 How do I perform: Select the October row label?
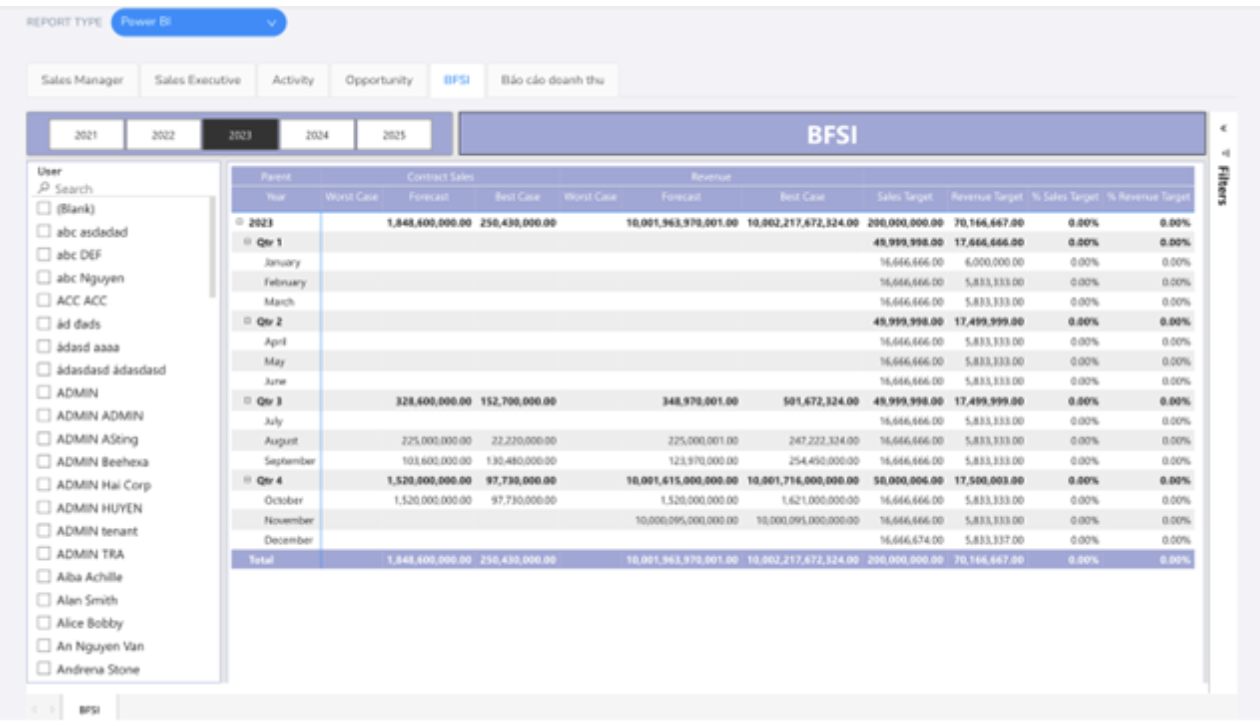(x=283, y=500)
